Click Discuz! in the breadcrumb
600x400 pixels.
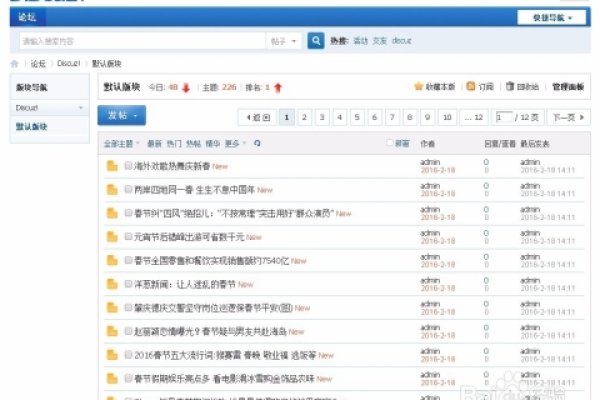[x=68, y=64]
